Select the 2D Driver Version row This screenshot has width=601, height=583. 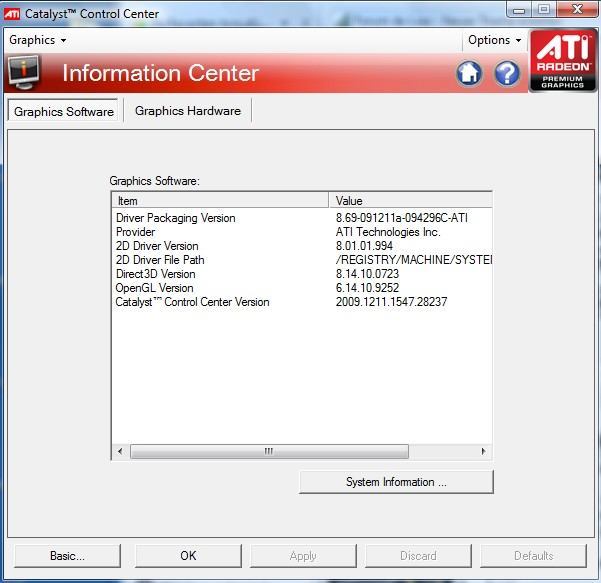pos(302,246)
